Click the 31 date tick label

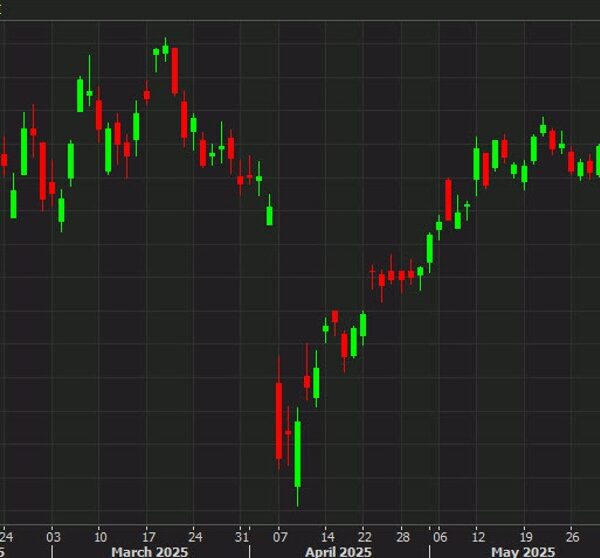point(241,534)
